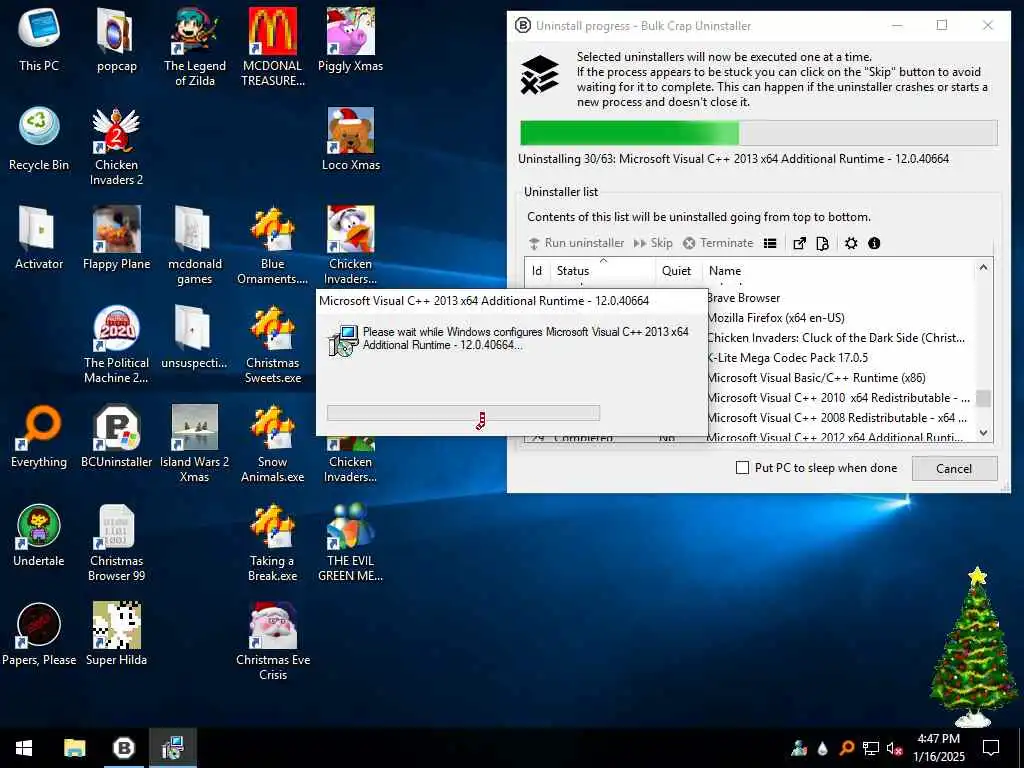Sort list by Id column header
Screen dimensions: 1024x768
pos(537,270)
